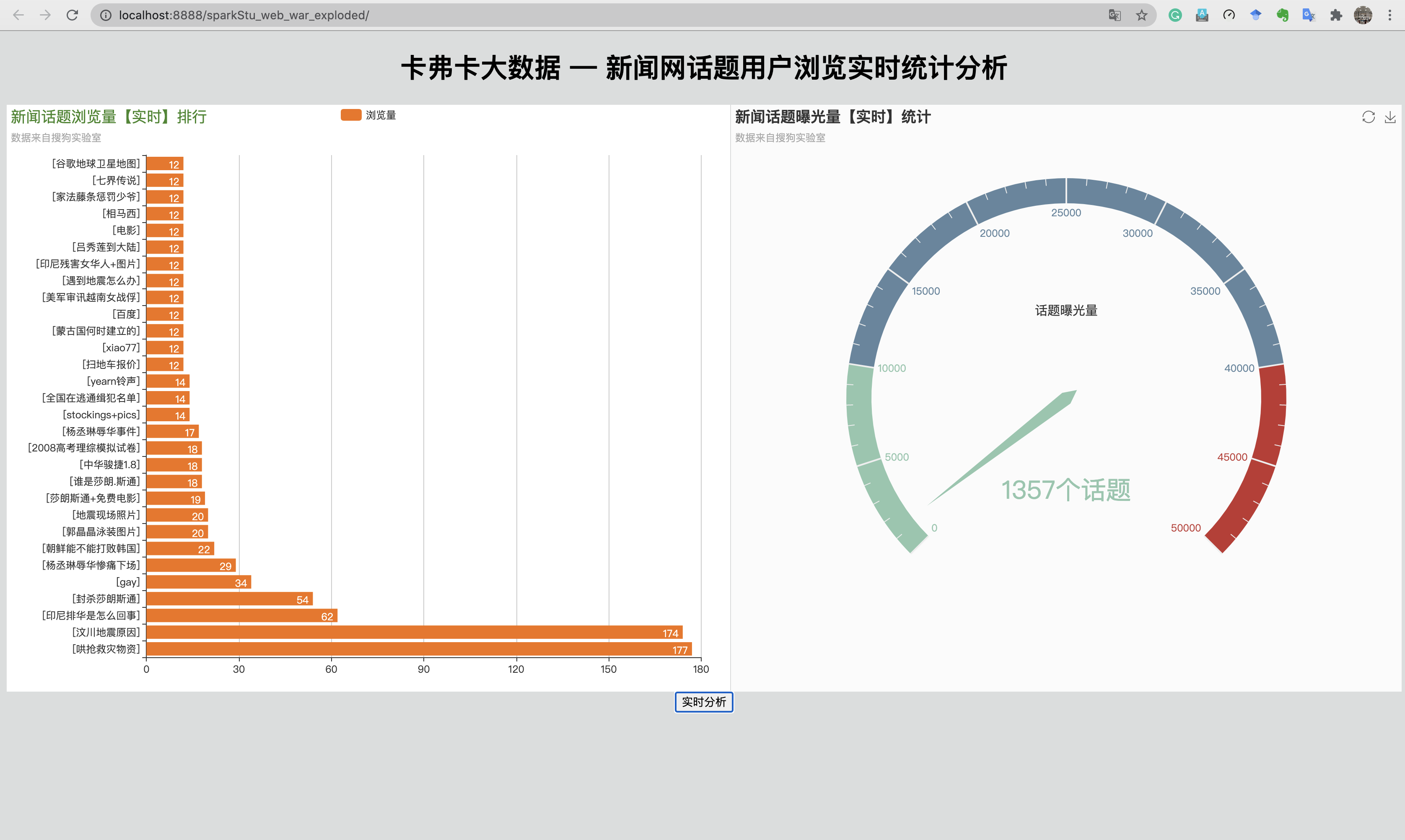1405x840 pixels.
Task: Open the blue graduation cap extension
Action: (1256, 15)
